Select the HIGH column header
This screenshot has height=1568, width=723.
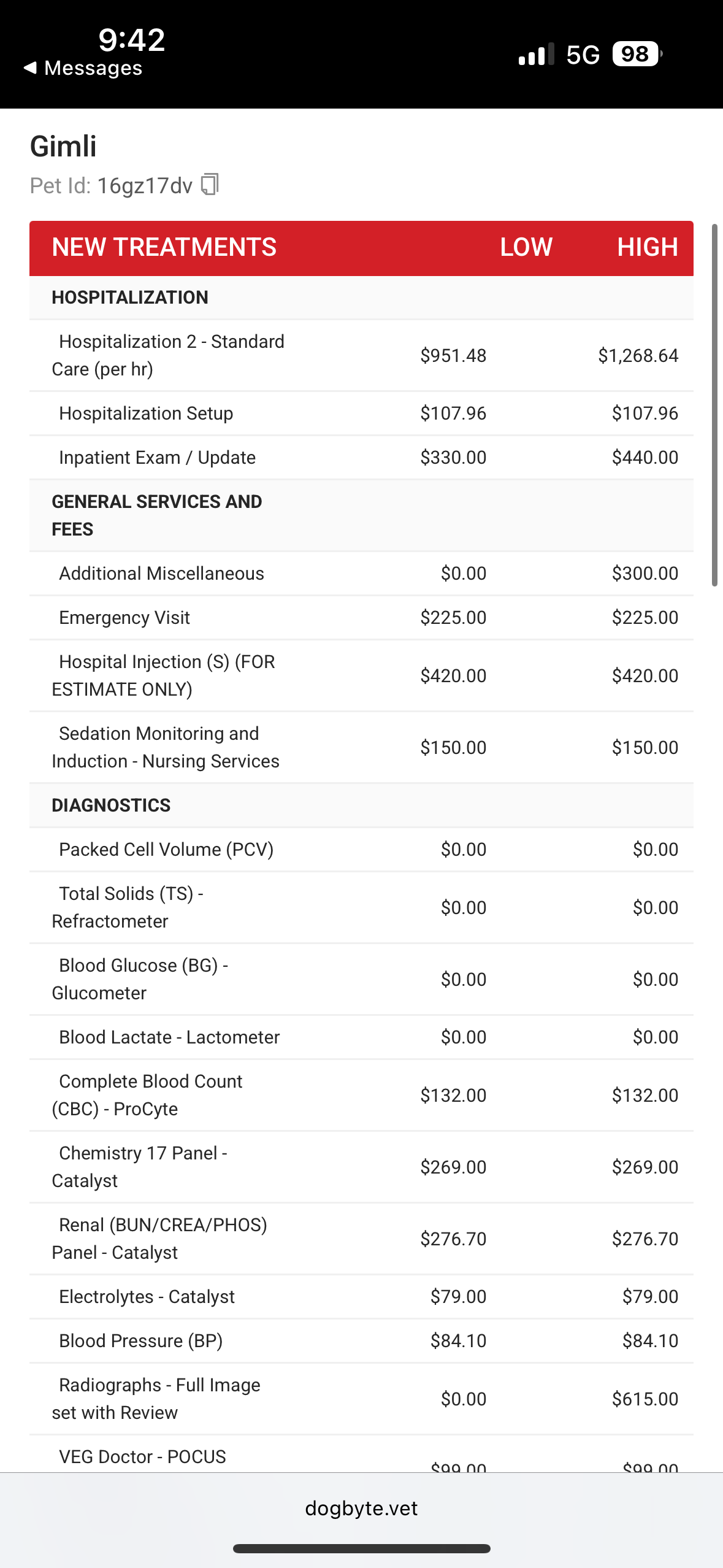pos(647,248)
